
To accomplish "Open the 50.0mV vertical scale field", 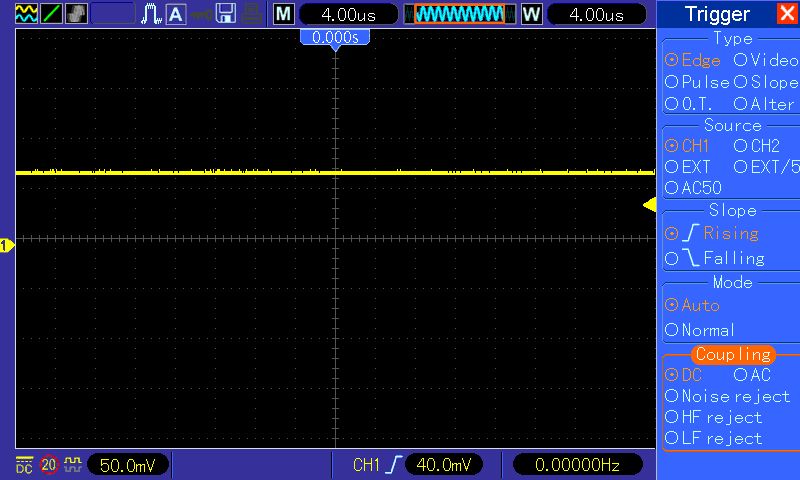I will point(125,465).
